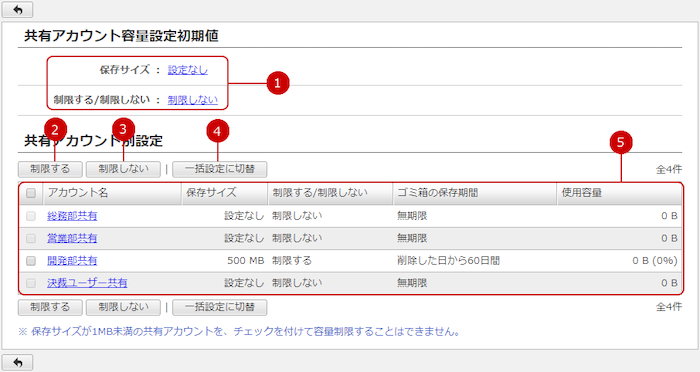Viewport: 700px width, 372px height.
Task: Click the upper 制限する button
Action: 50,169
